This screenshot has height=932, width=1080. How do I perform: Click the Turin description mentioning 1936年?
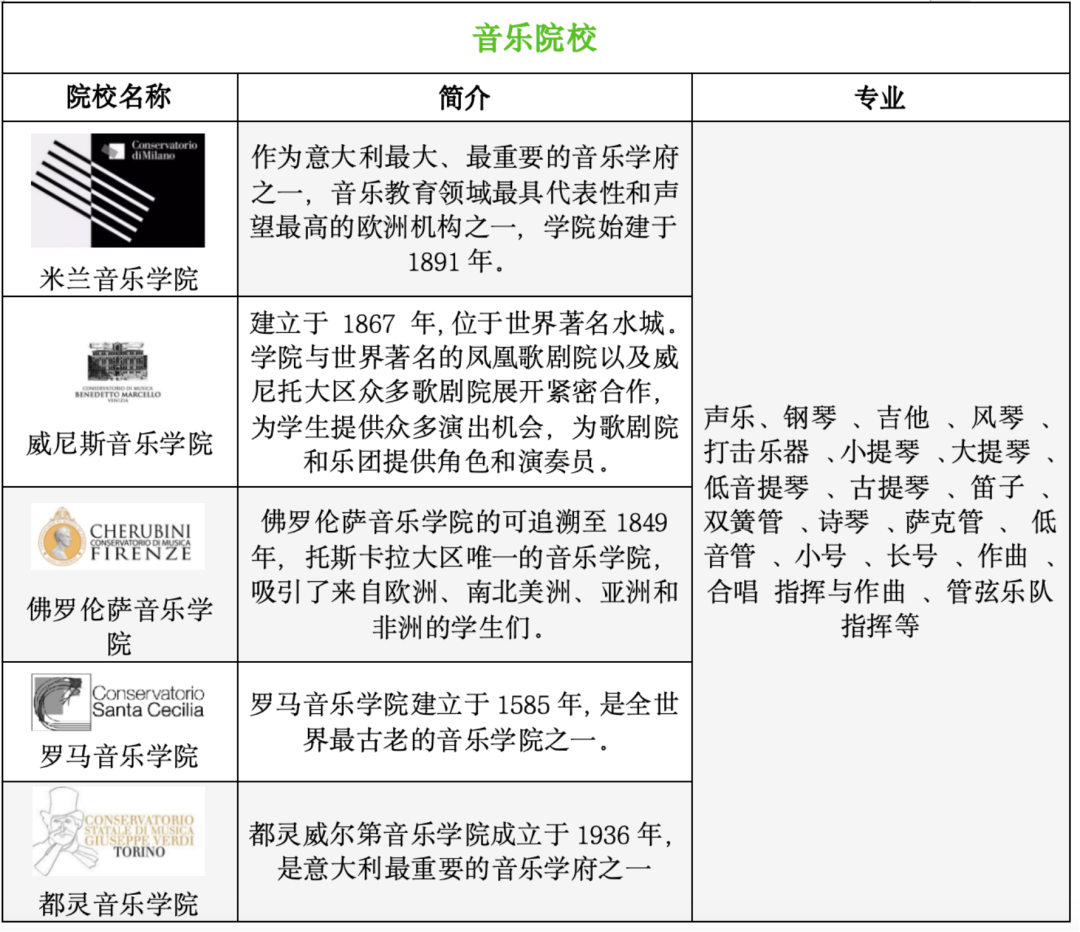tap(464, 851)
